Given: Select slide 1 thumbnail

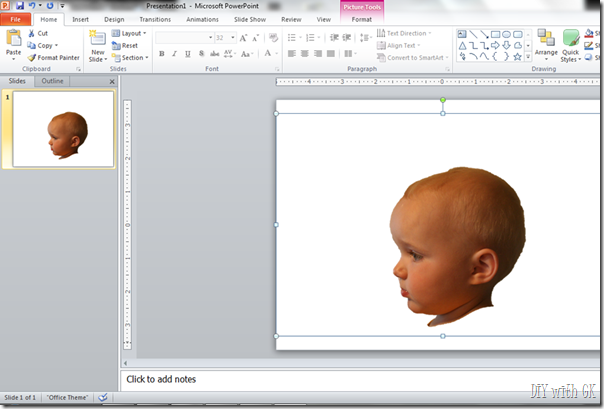Looking at the screenshot, I should (64, 129).
